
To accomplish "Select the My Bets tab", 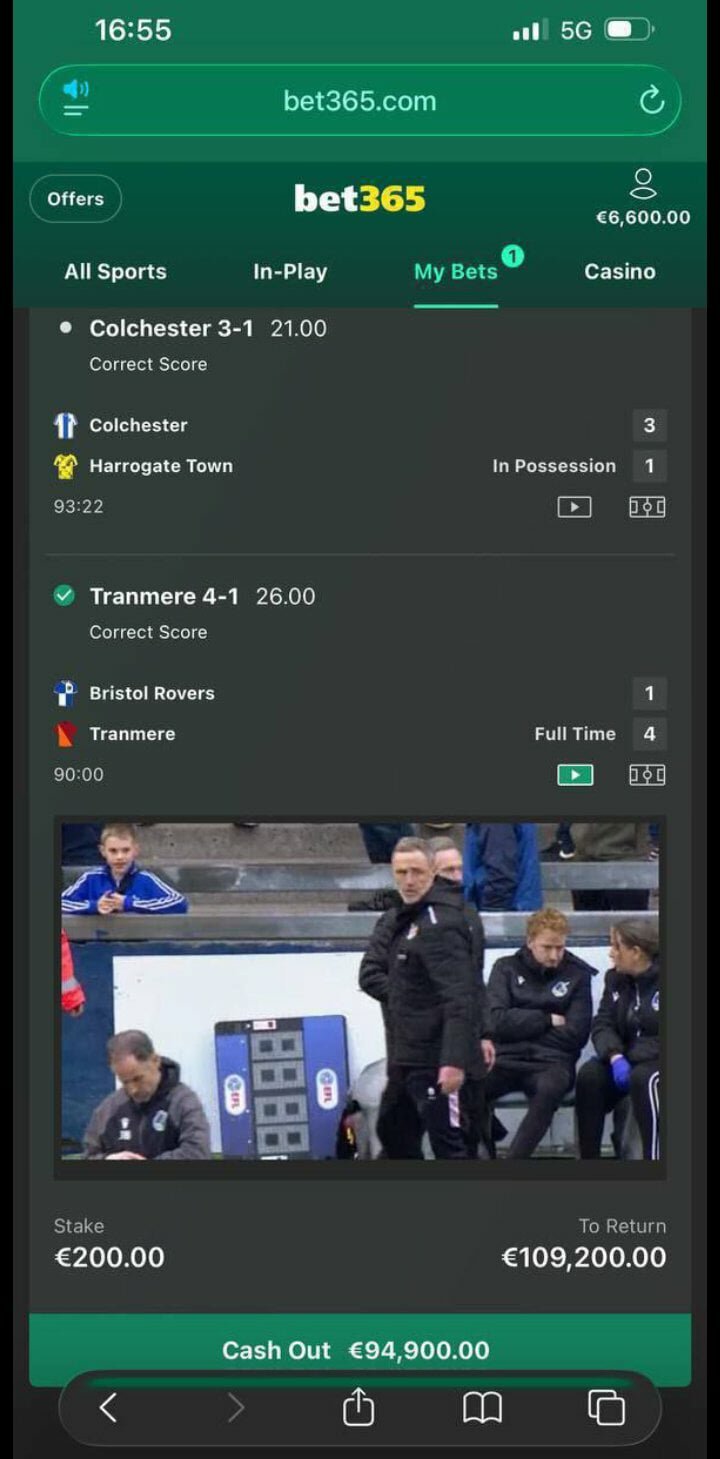I will pyautogui.click(x=456, y=272).
